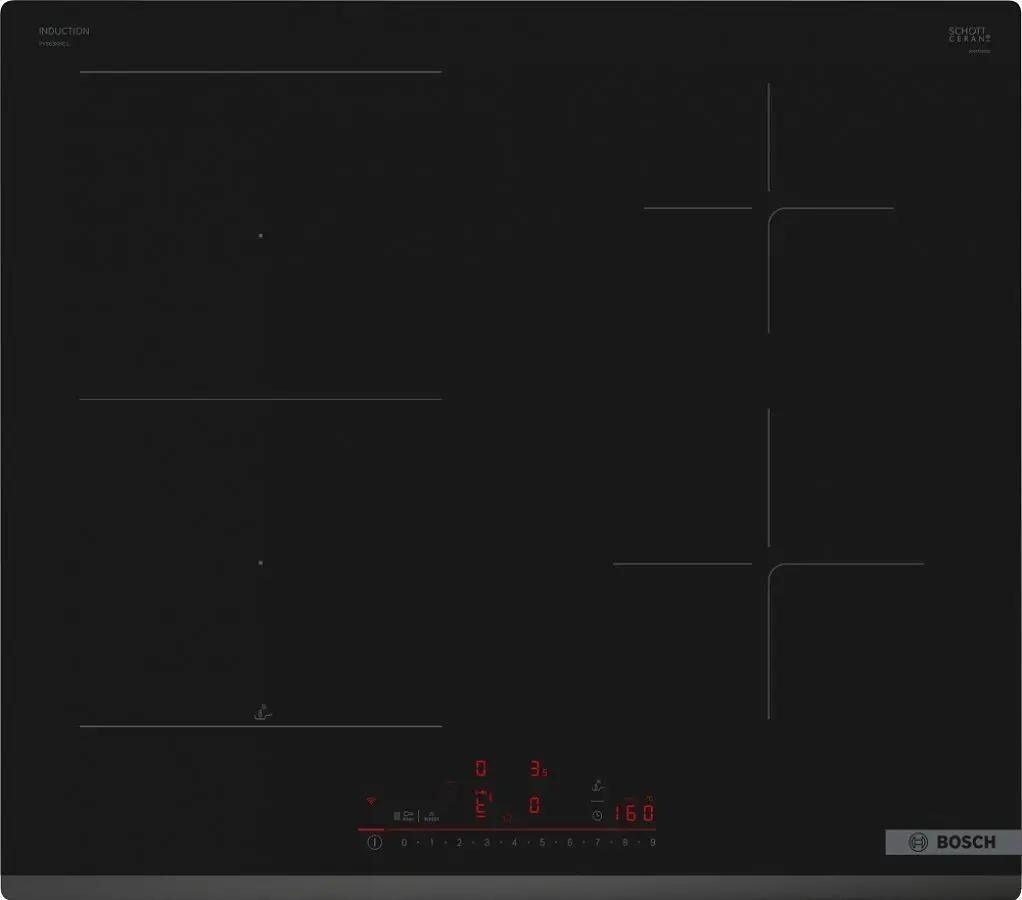Viewport: 1022px width, 900px height.
Task: Select the rear-right zone display showing 3.
Action: point(538,769)
